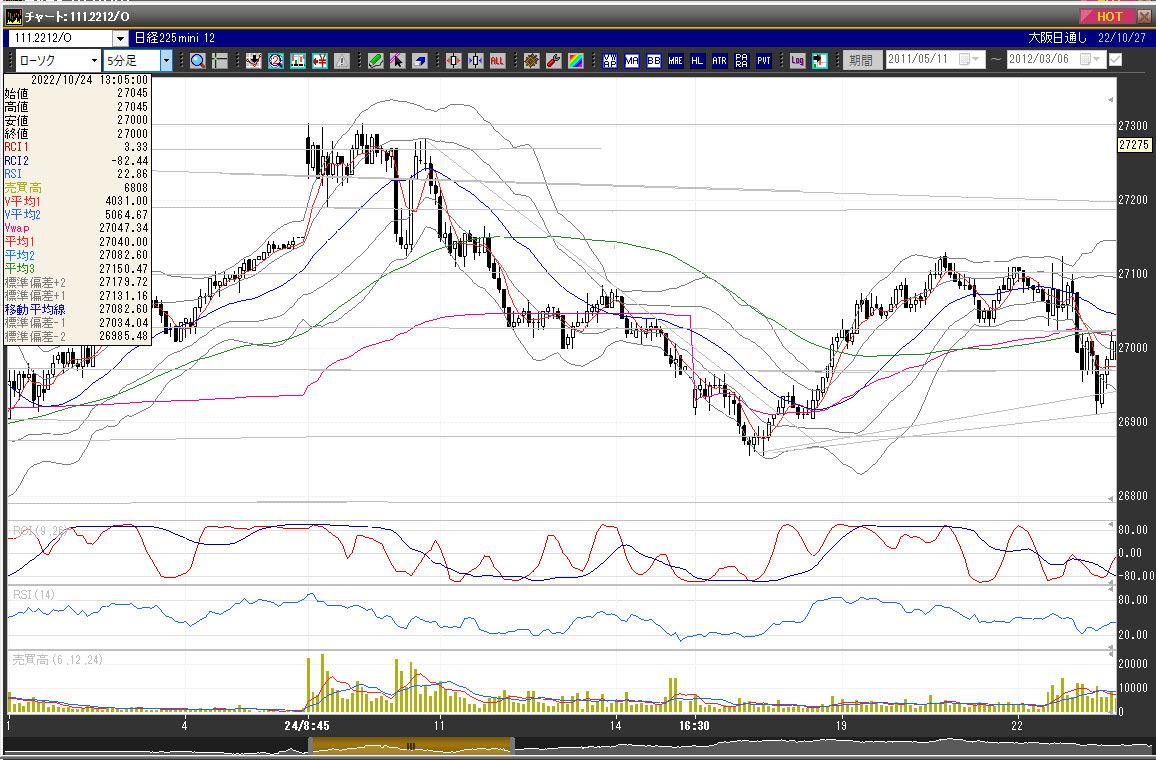Toggle the PVT pivot indicator
The height and width of the screenshot is (760, 1156).
point(764,60)
